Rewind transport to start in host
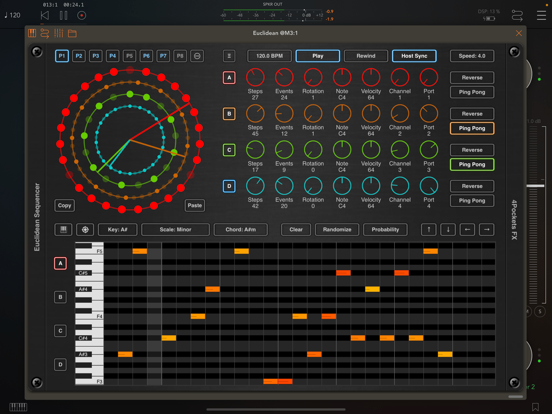Screen dimensions: 552x414 [x=45, y=15]
